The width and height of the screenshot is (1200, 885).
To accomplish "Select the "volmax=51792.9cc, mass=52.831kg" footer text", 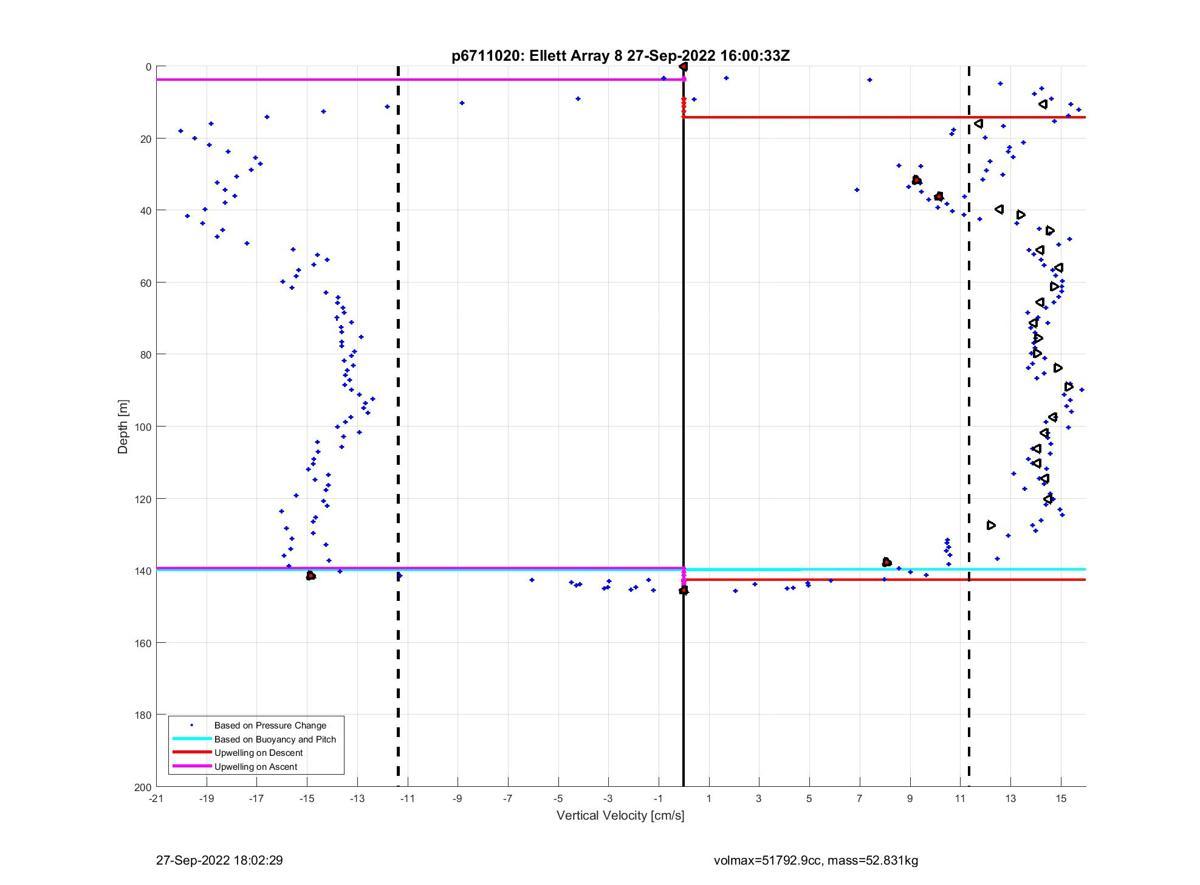I will click(x=816, y=860).
